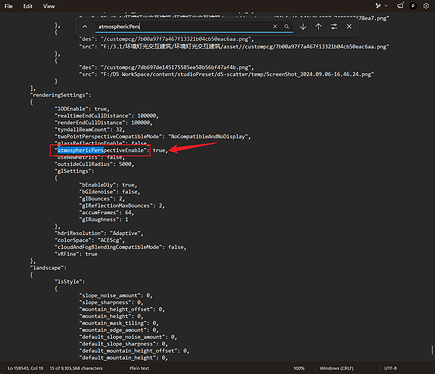Screen dimensions: 435x374
Task: Click the "mountain_mask_tiling": 0 line
Action: 119,323
